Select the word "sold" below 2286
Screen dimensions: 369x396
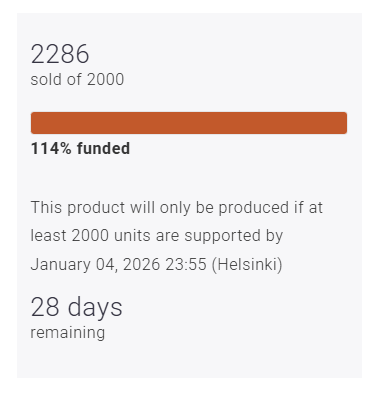[x=46, y=80]
